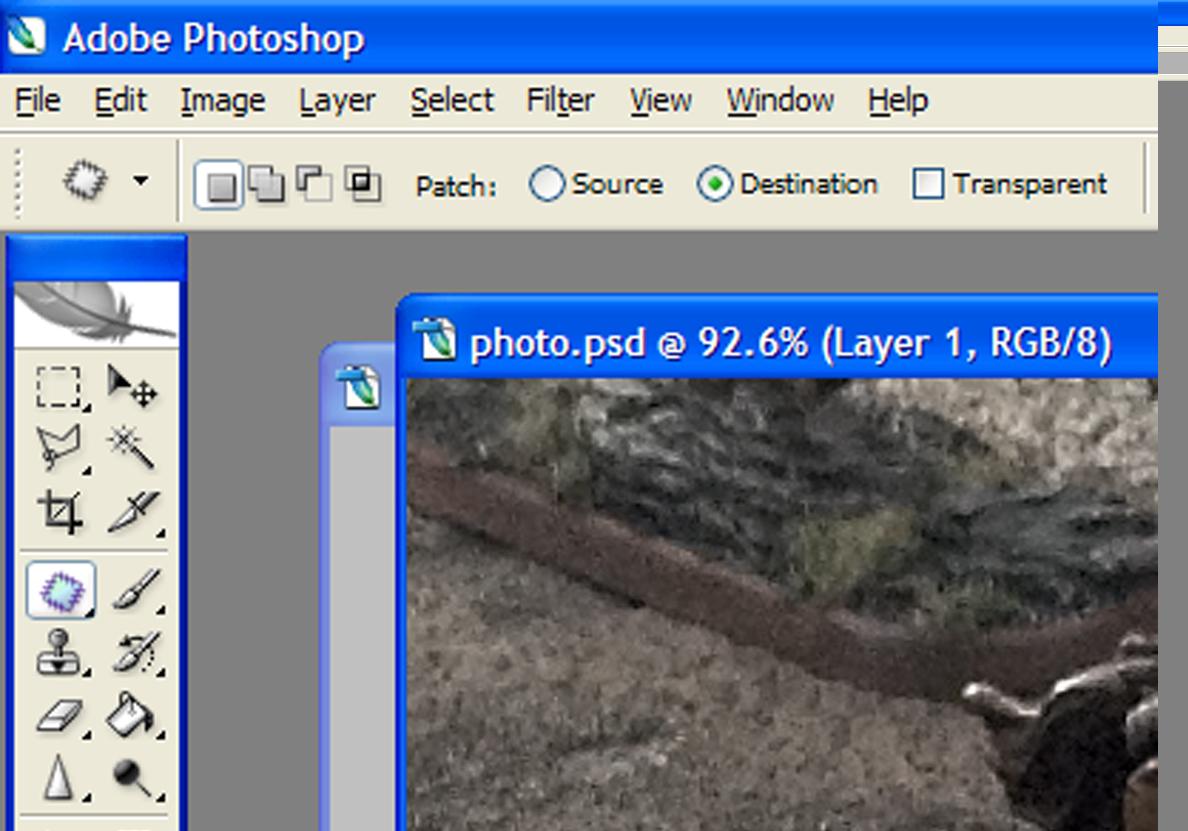Open the Filter menu
Screen dimensions: 1188x831
pyautogui.click(x=561, y=101)
